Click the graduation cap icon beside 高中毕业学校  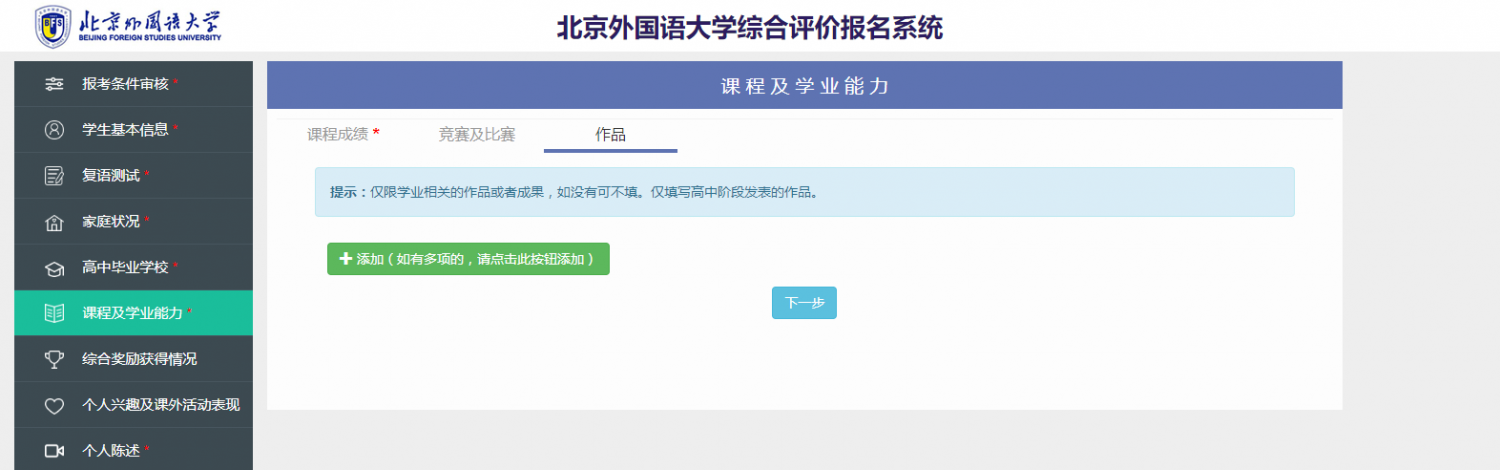[55, 268]
